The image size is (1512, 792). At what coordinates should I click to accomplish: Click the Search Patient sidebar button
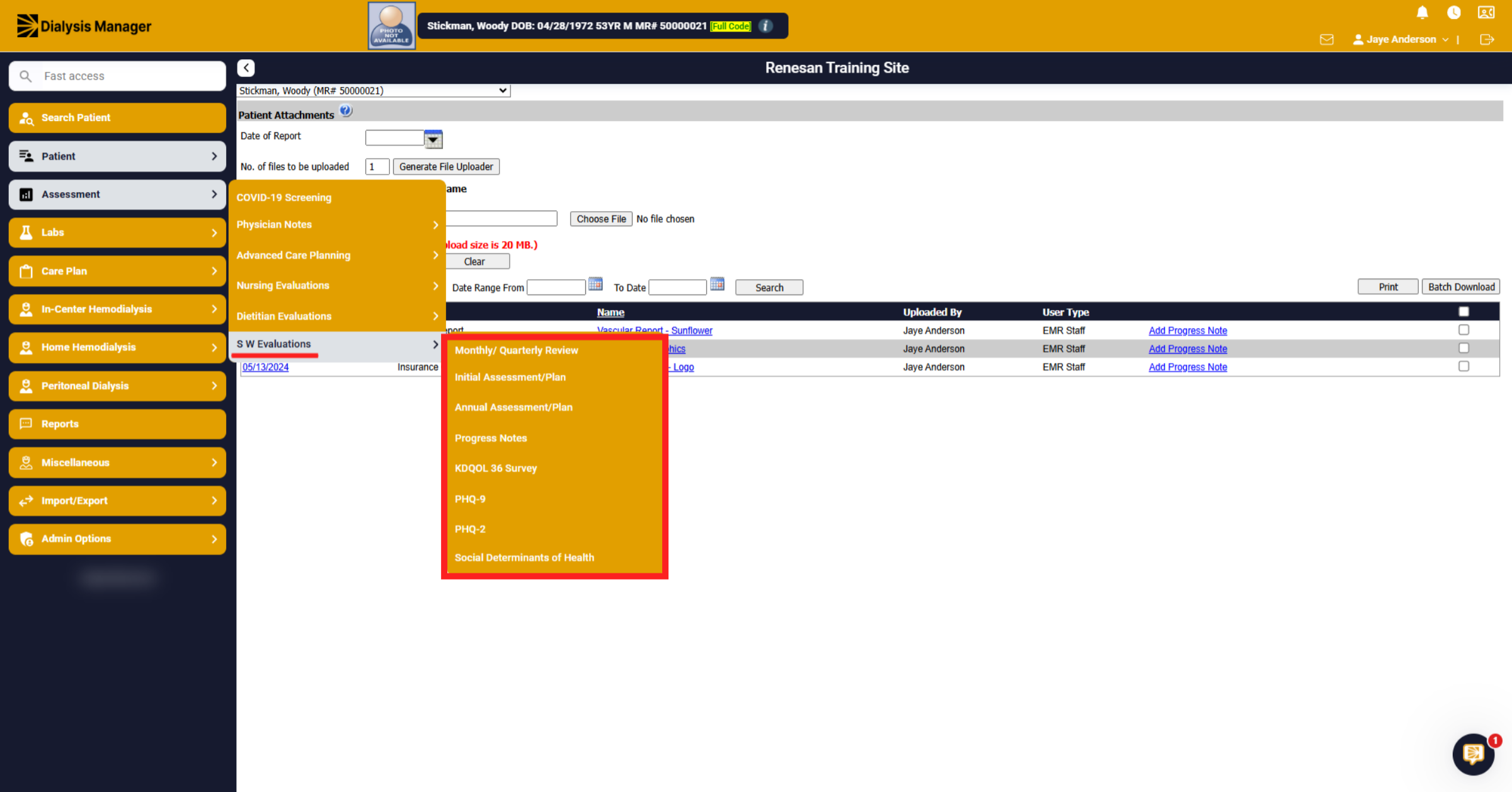point(117,118)
